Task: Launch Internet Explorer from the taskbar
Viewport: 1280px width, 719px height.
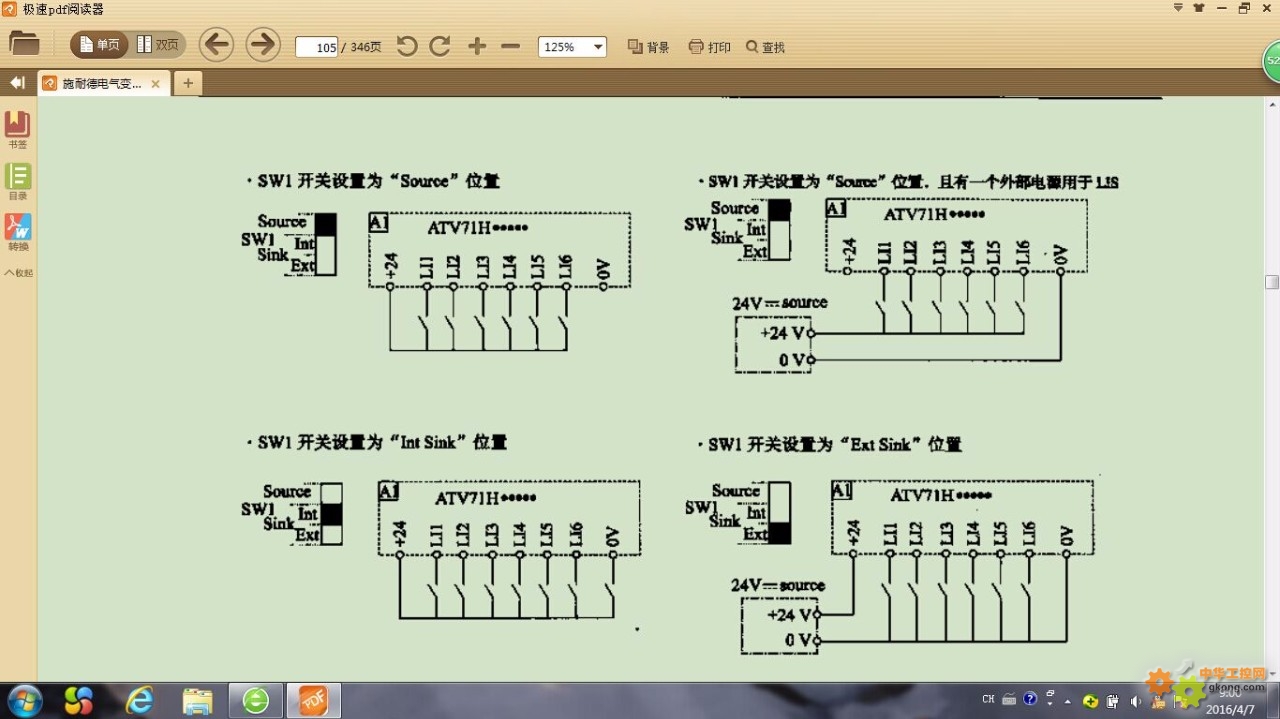Action: point(139,700)
